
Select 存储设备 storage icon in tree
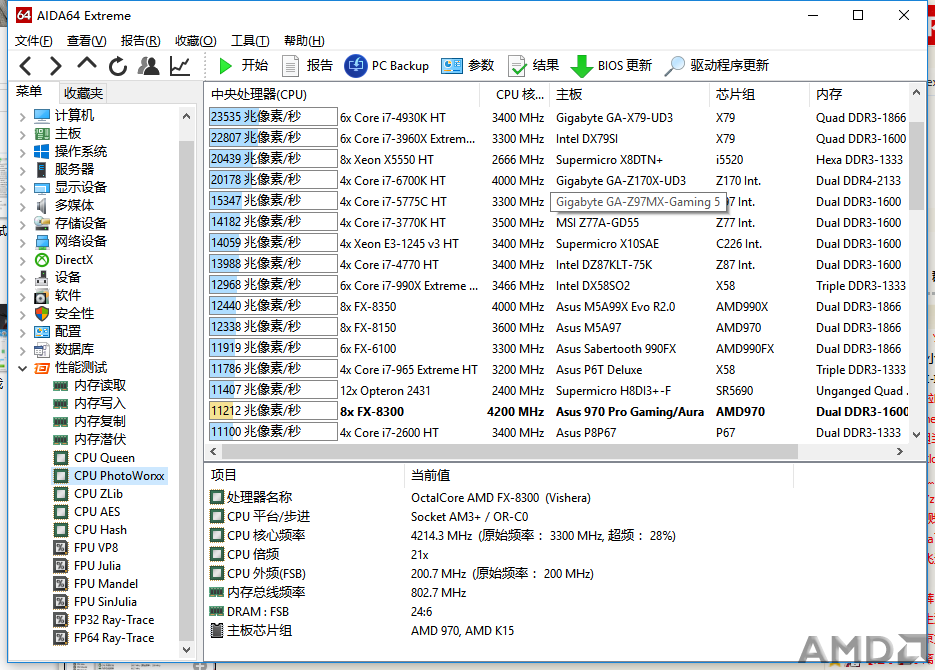pyautogui.click(x=42, y=224)
